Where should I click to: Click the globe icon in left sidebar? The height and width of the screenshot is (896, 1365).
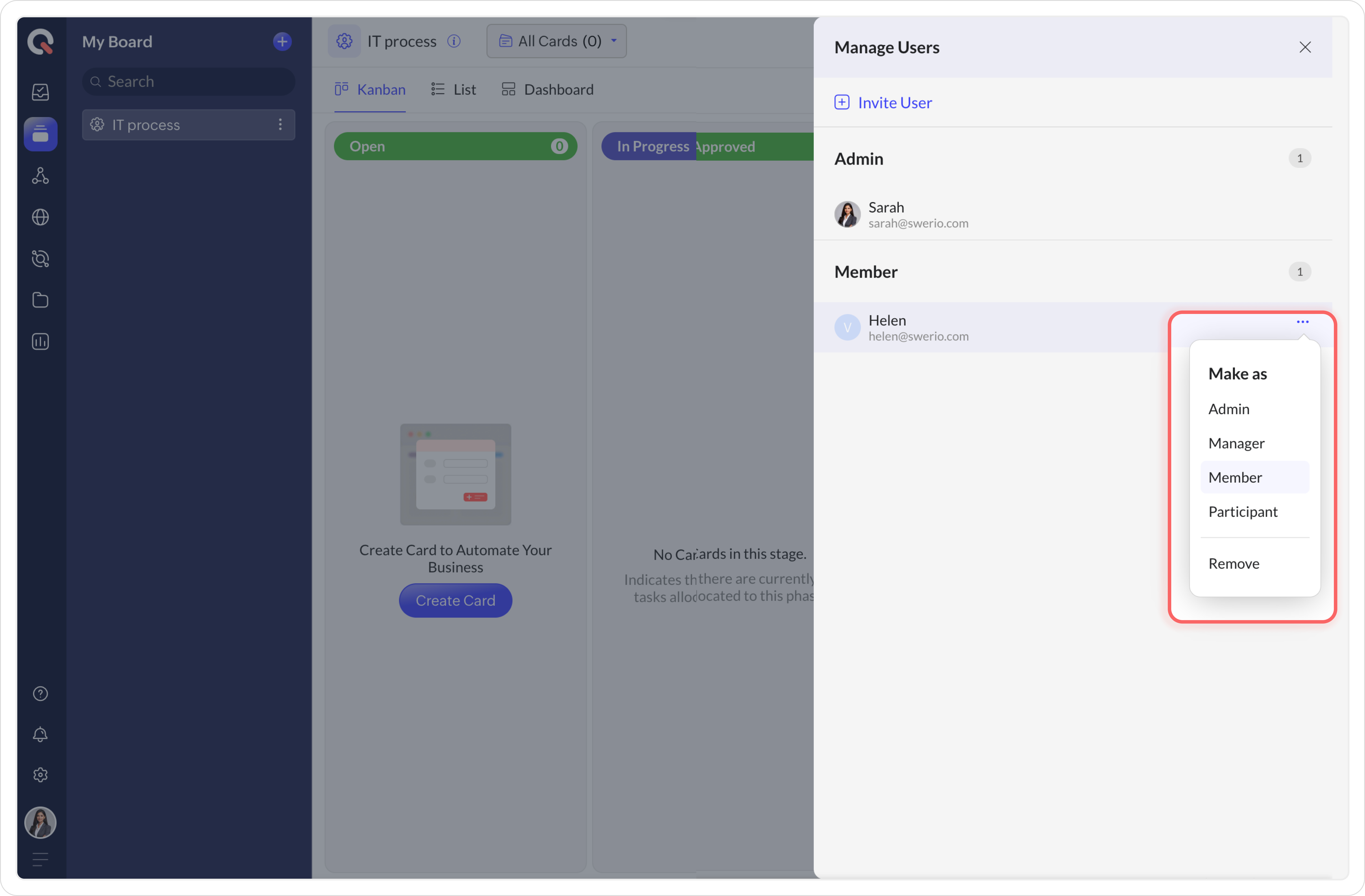(40, 217)
